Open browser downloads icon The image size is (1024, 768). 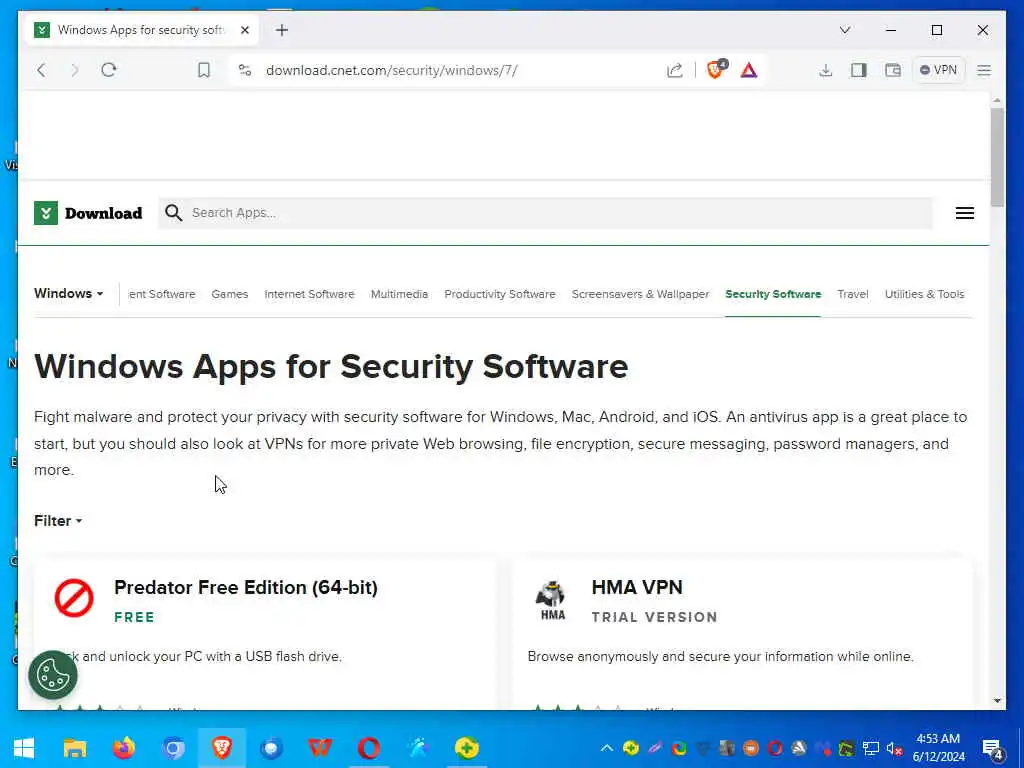tap(825, 70)
